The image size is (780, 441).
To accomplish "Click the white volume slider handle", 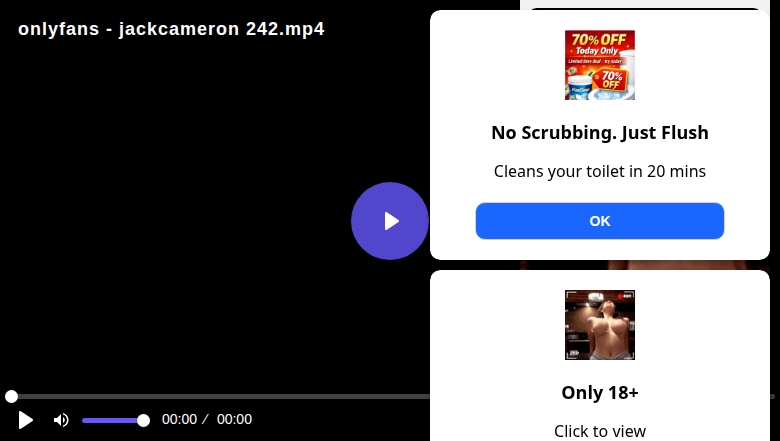I will [143, 421].
